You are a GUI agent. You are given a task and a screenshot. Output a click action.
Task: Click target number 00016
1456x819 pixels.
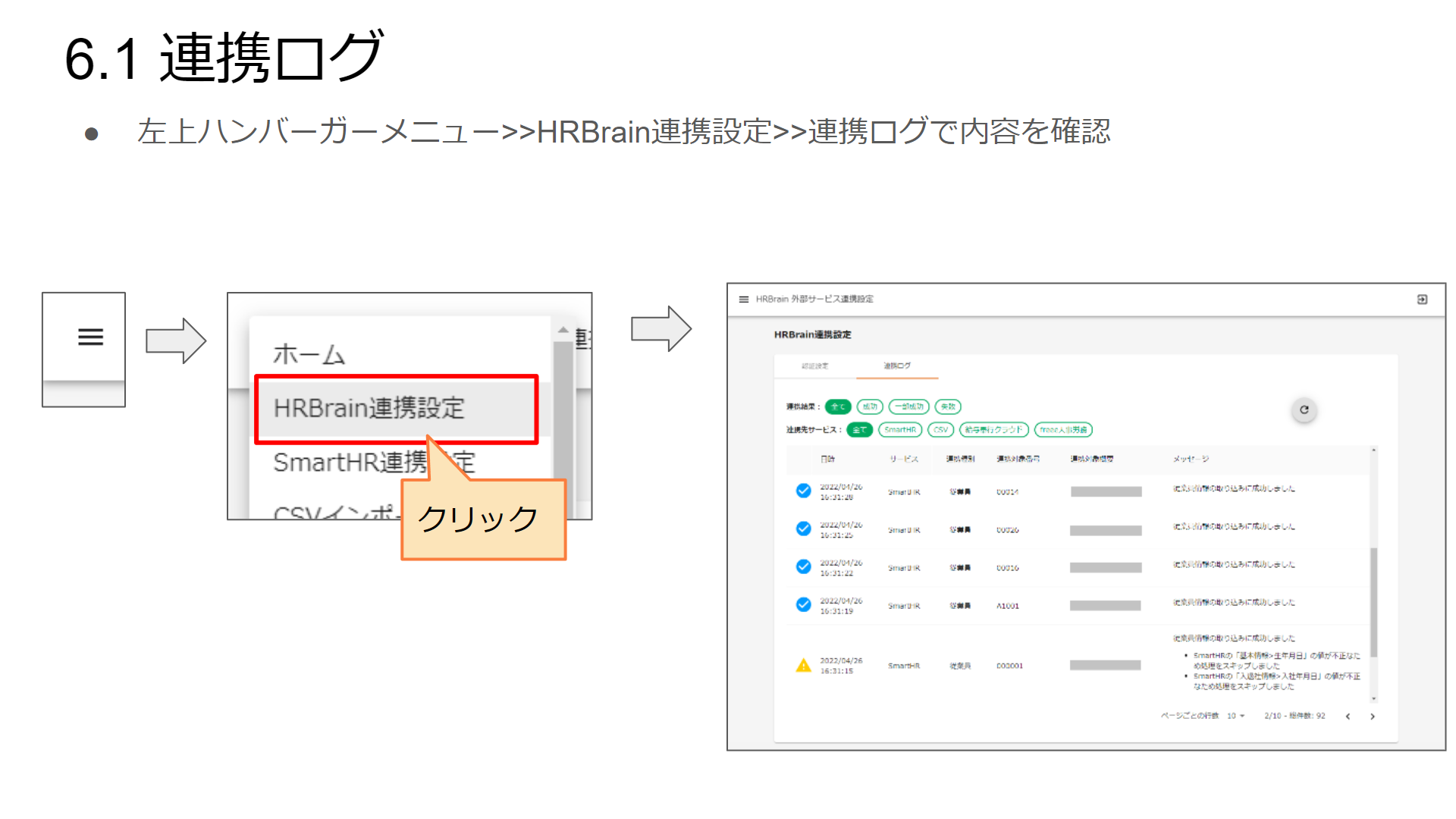[x=1007, y=568]
